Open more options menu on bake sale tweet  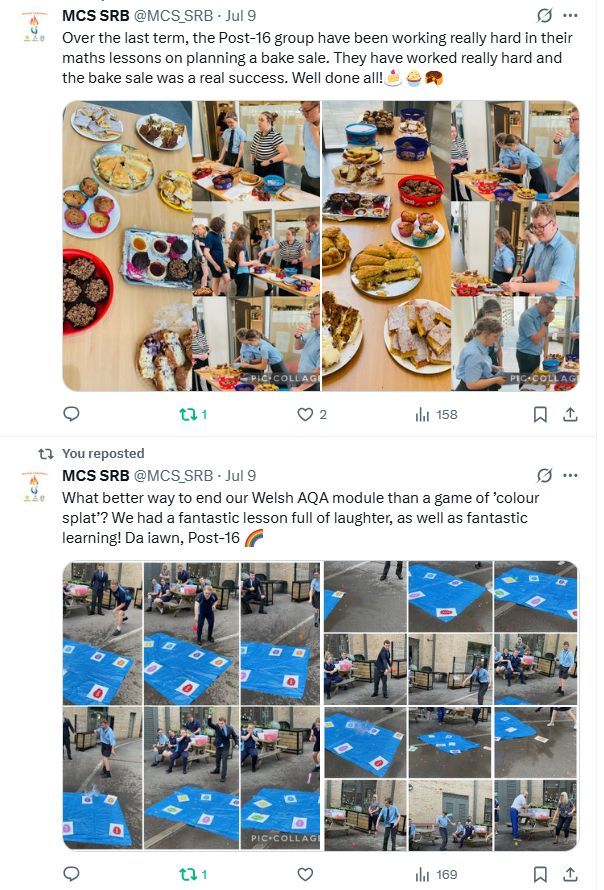(570, 15)
